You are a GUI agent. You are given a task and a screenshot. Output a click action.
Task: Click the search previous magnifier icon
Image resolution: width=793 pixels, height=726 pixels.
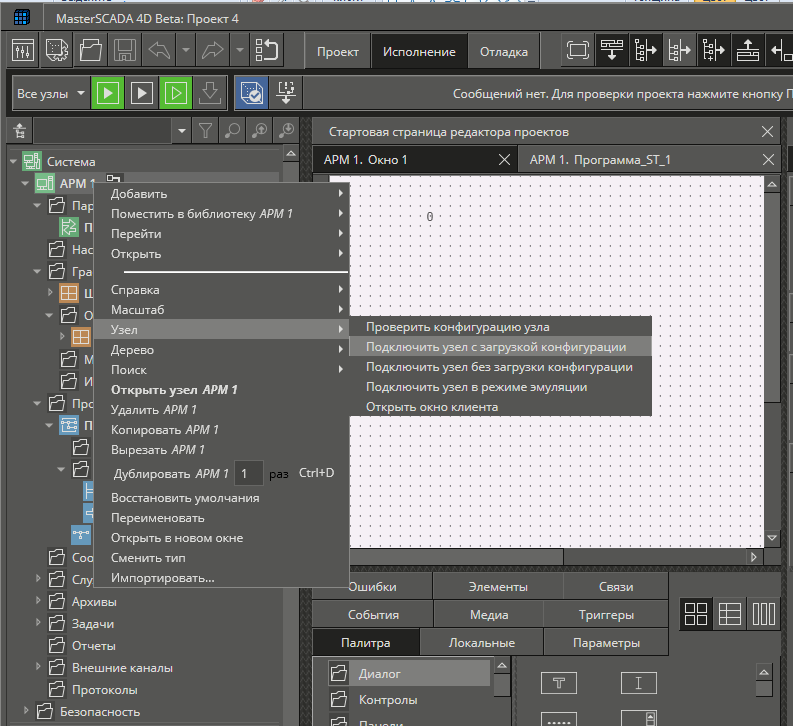(259, 131)
